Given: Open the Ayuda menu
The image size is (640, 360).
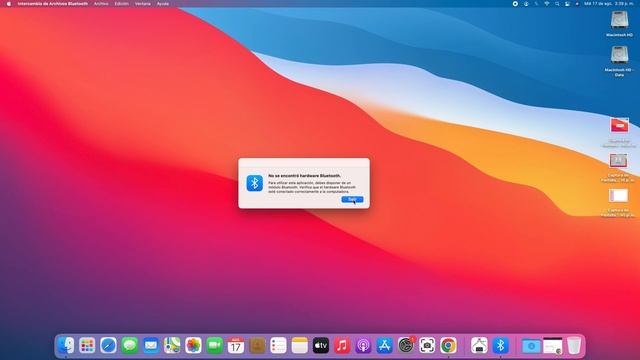Looking at the screenshot, I should (x=163, y=4).
